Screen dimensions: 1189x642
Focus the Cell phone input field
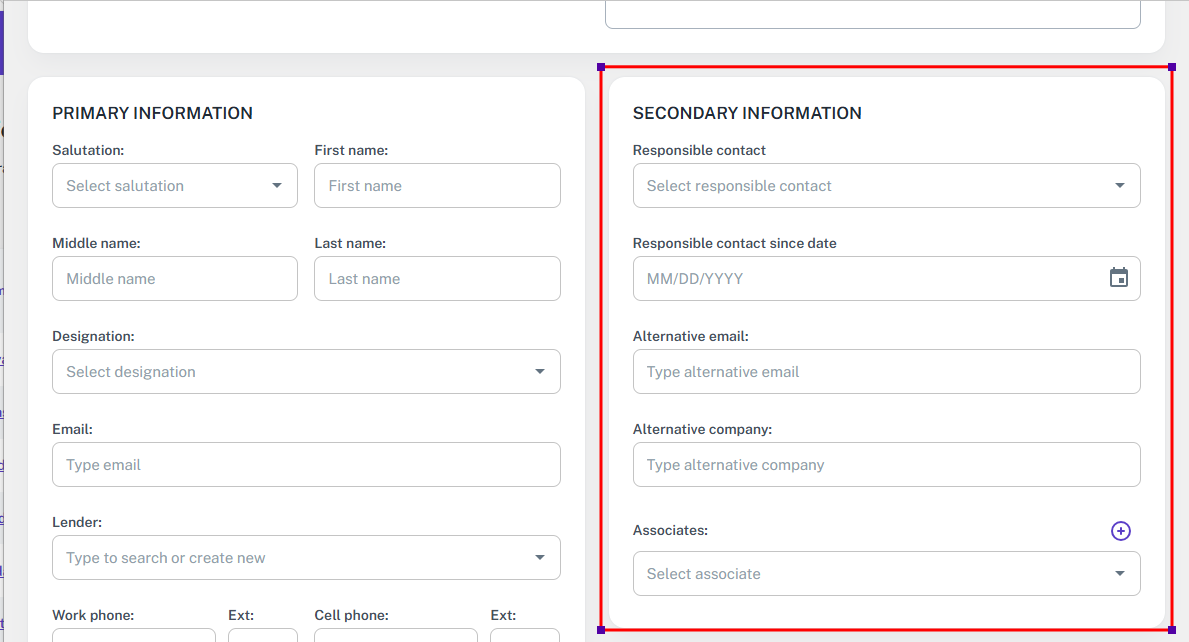[x=396, y=635]
